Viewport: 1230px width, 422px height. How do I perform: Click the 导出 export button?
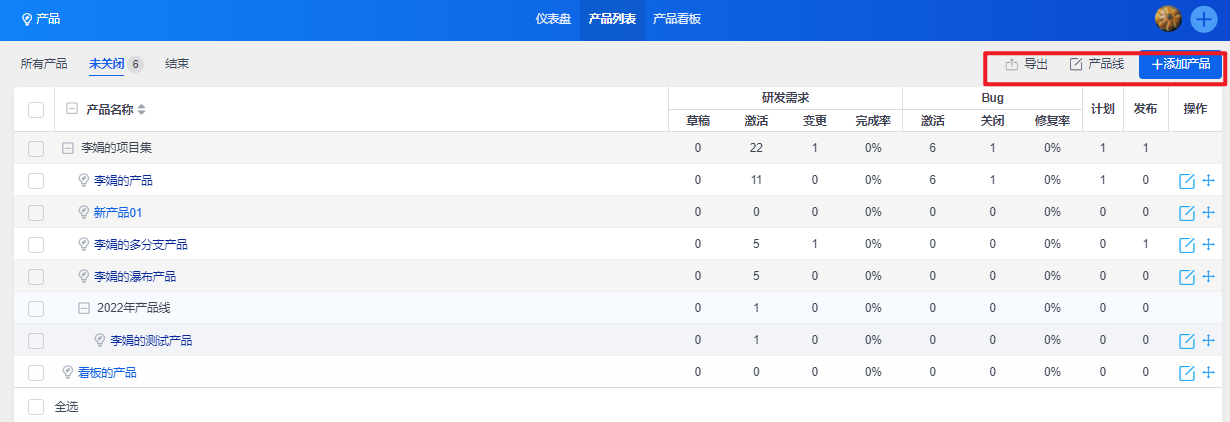click(x=1027, y=65)
